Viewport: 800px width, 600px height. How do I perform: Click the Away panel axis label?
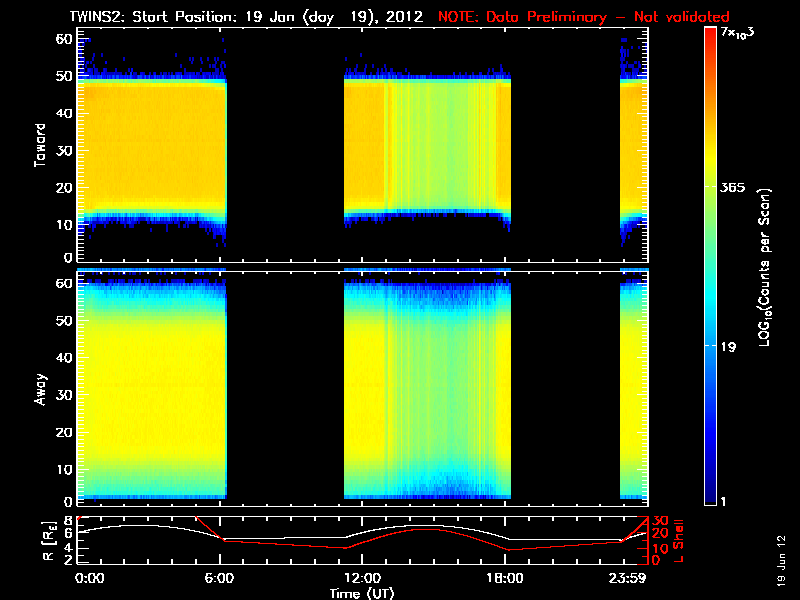pyautogui.click(x=40, y=390)
